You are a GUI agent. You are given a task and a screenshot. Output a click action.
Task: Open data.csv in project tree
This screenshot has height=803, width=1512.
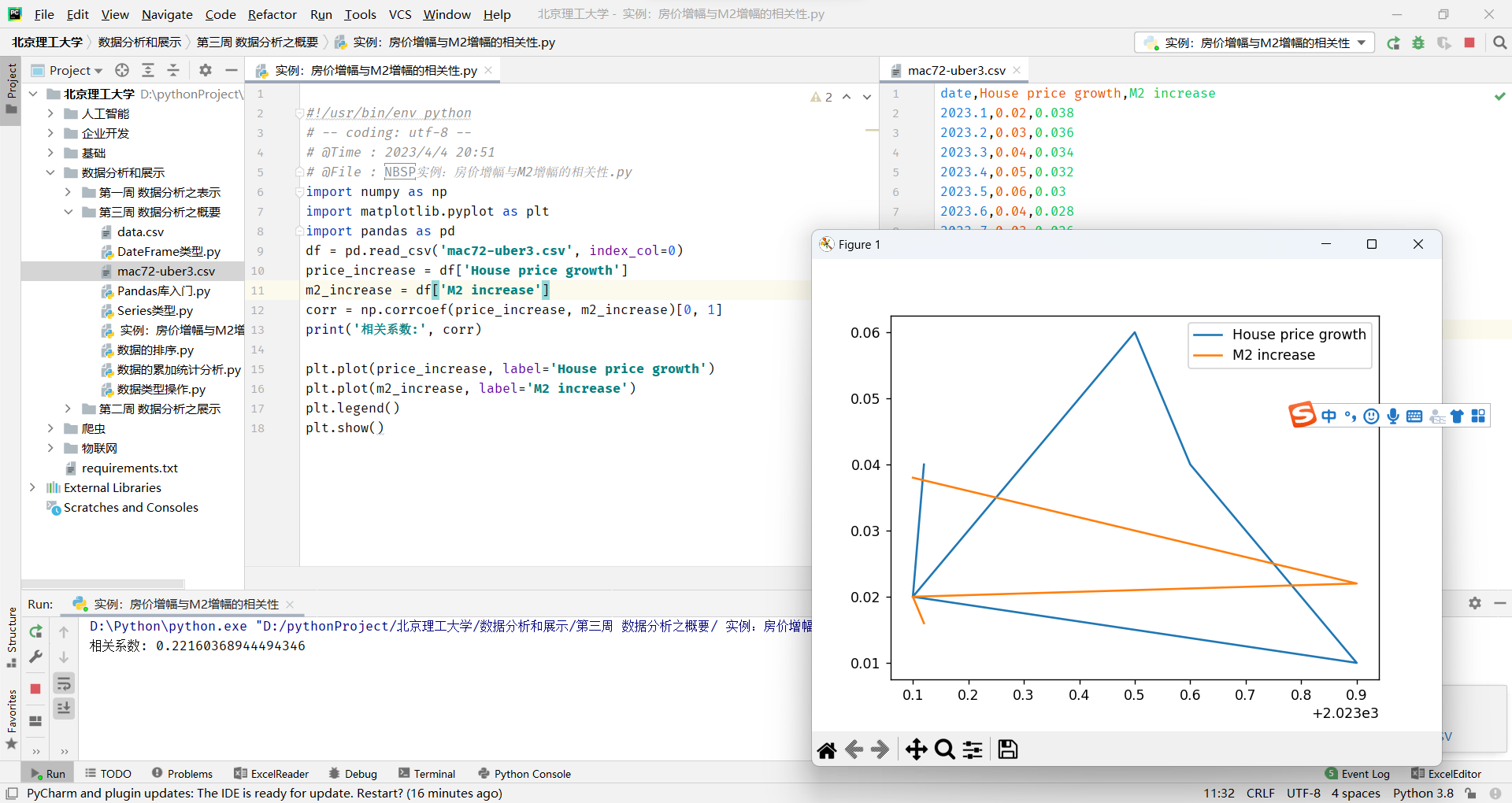[140, 231]
